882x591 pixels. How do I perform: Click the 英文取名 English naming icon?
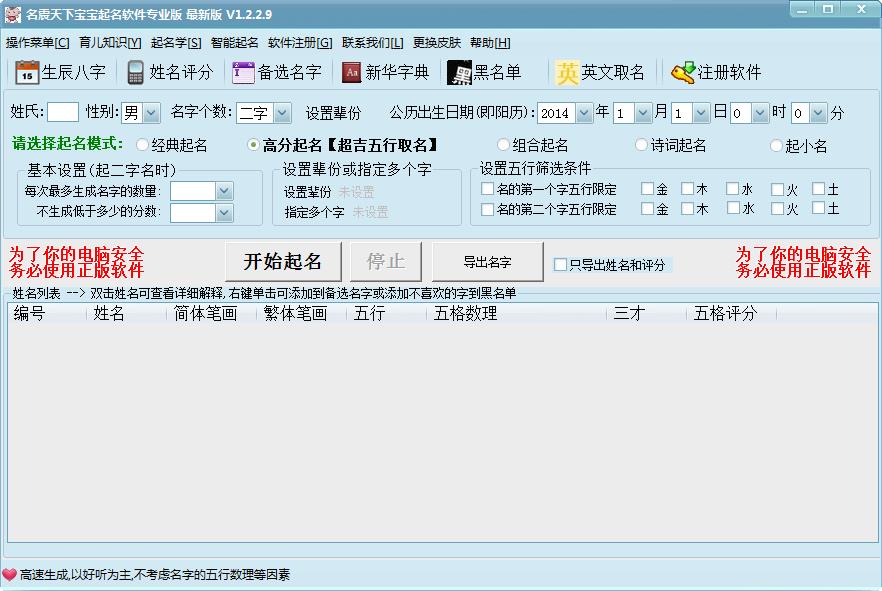point(567,73)
